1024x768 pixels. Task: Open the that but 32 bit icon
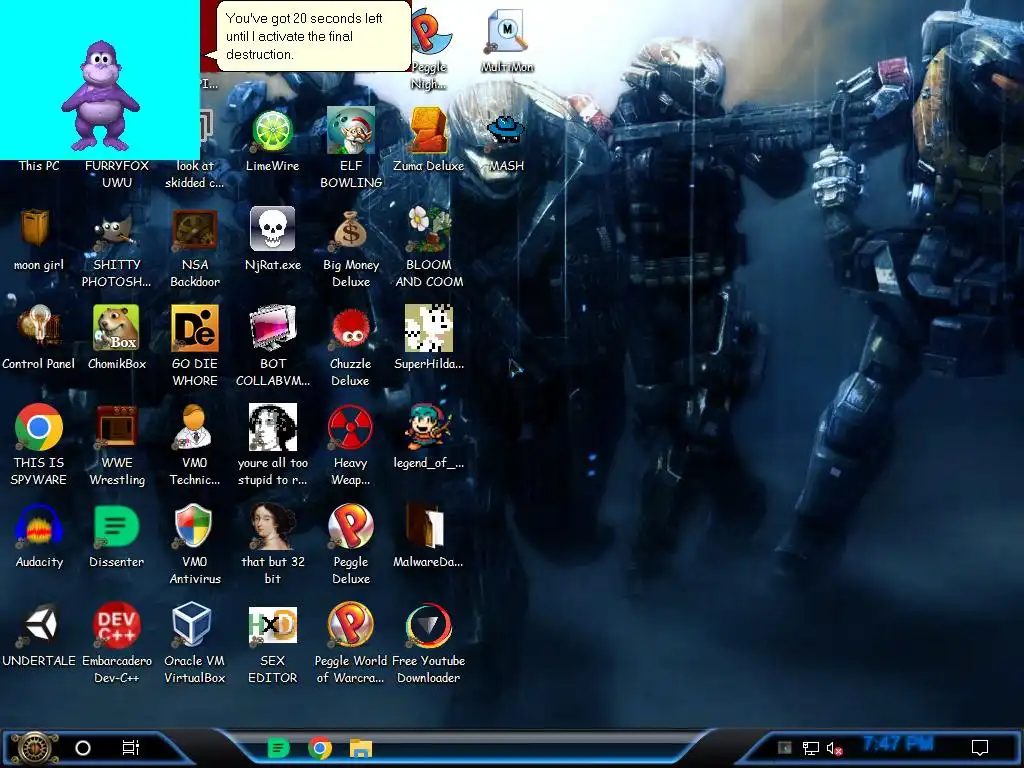coord(272,527)
